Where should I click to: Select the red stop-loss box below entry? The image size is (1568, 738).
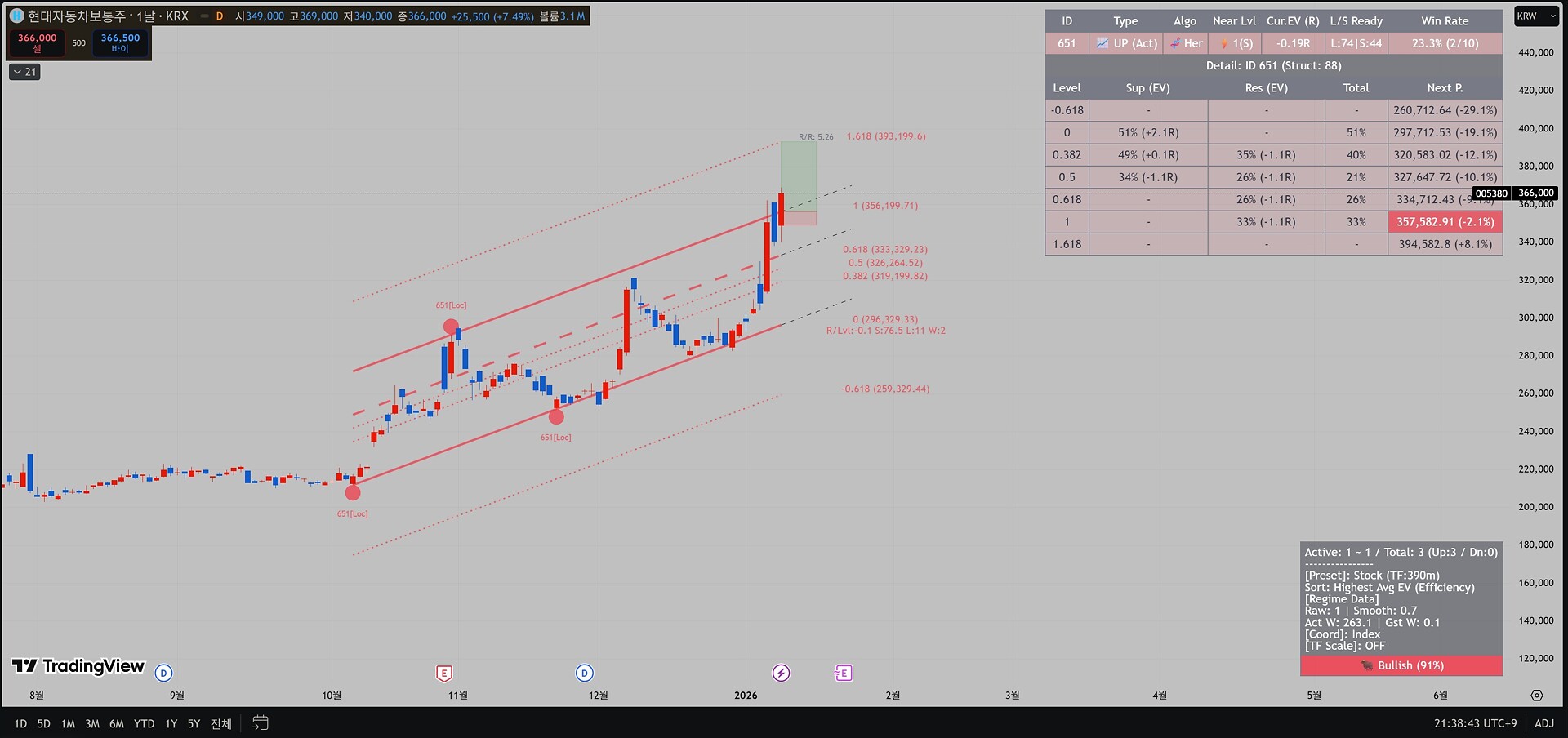tap(799, 219)
